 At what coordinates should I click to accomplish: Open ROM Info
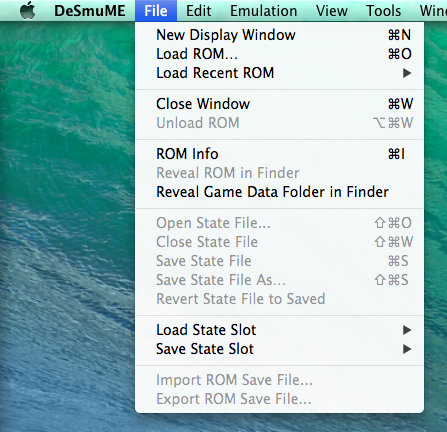[x=279, y=154]
